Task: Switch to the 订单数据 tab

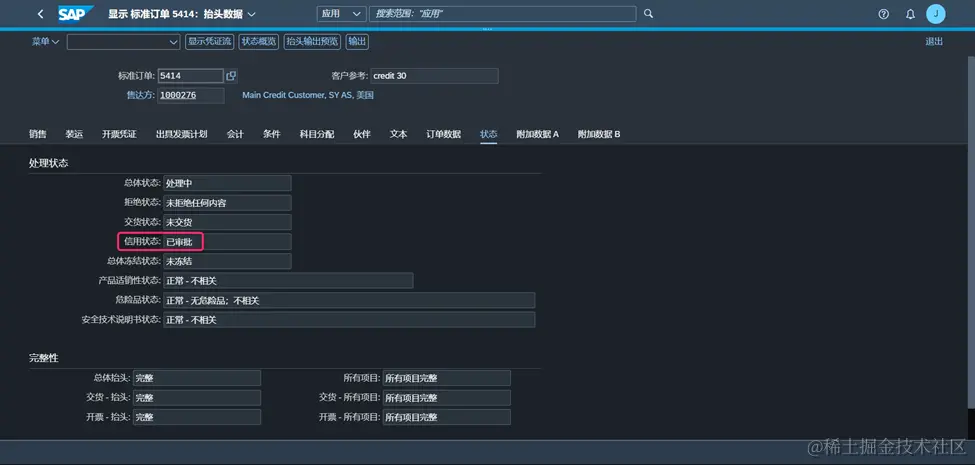Action: point(443,134)
